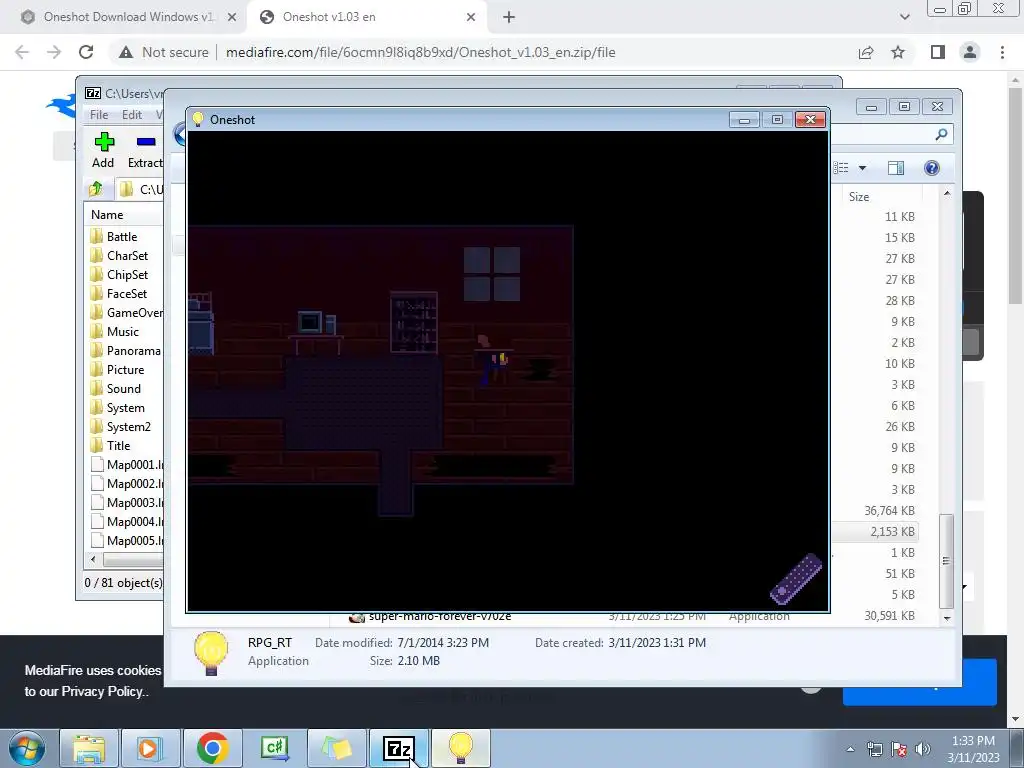Open the Edit menu in 7-Zip
The image size is (1024, 768).
click(x=131, y=115)
